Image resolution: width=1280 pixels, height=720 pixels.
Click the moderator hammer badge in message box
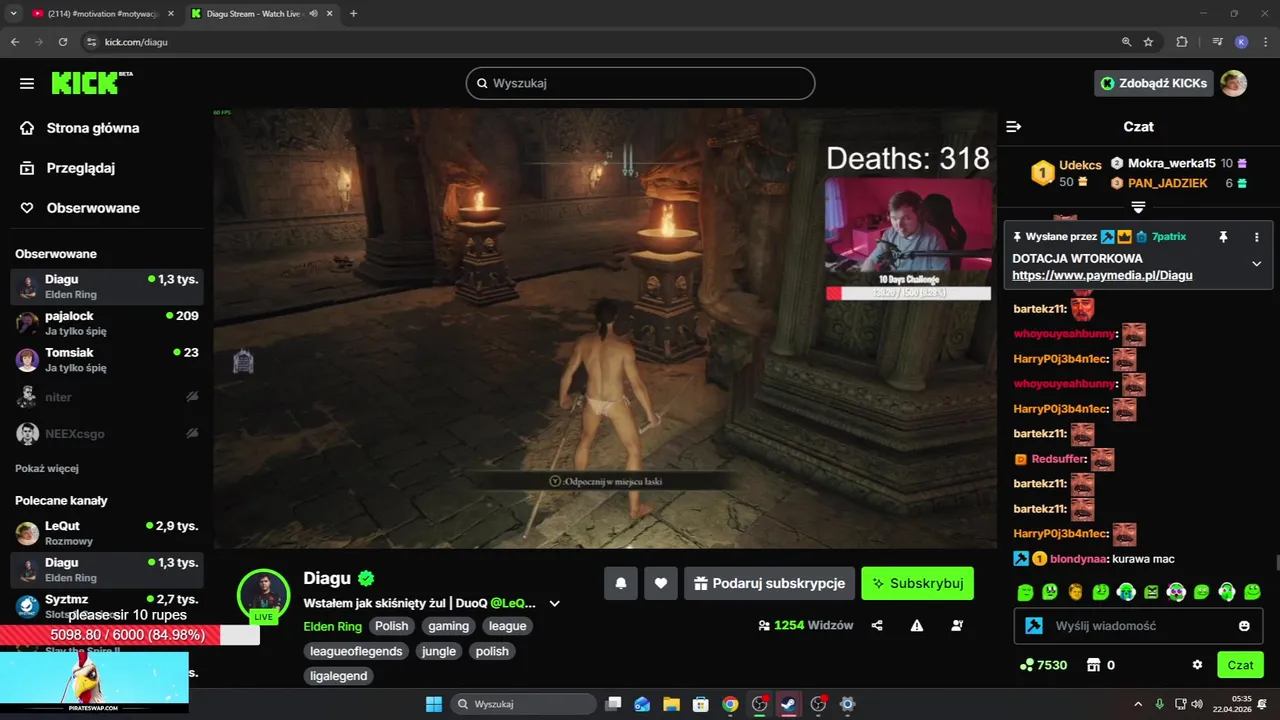coord(1034,626)
